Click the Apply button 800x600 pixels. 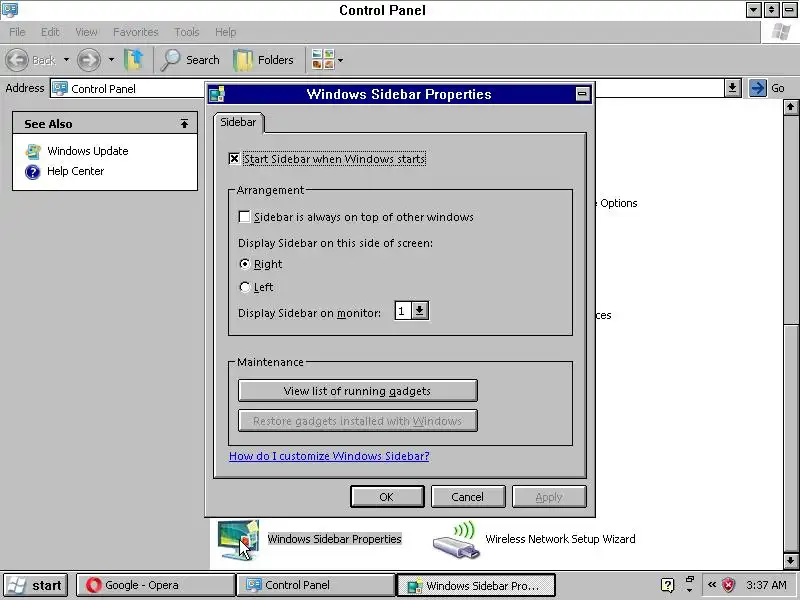pos(549,496)
